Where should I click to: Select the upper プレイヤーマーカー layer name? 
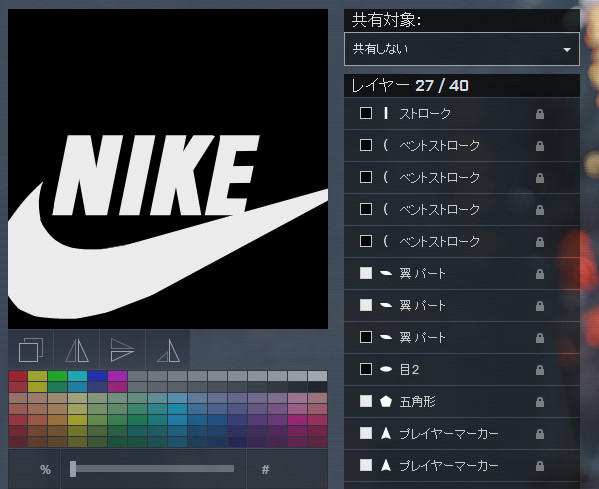point(449,434)
